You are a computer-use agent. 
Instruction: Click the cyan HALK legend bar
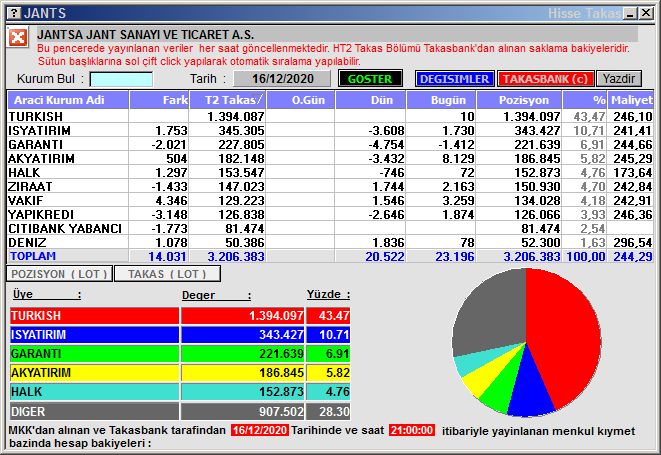coord(94,392)
